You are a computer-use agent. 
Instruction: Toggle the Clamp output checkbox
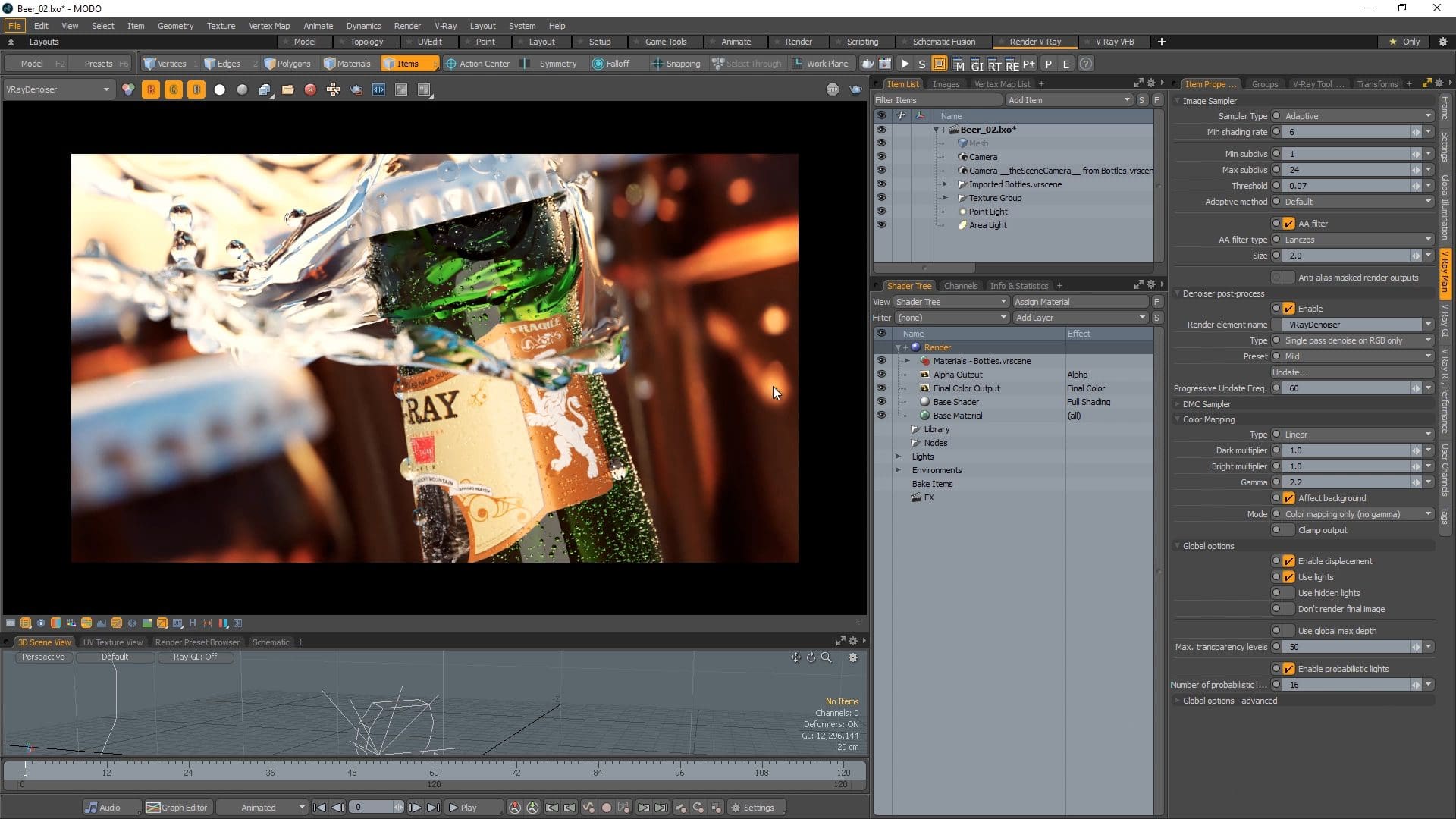(x=1288, y=530)
